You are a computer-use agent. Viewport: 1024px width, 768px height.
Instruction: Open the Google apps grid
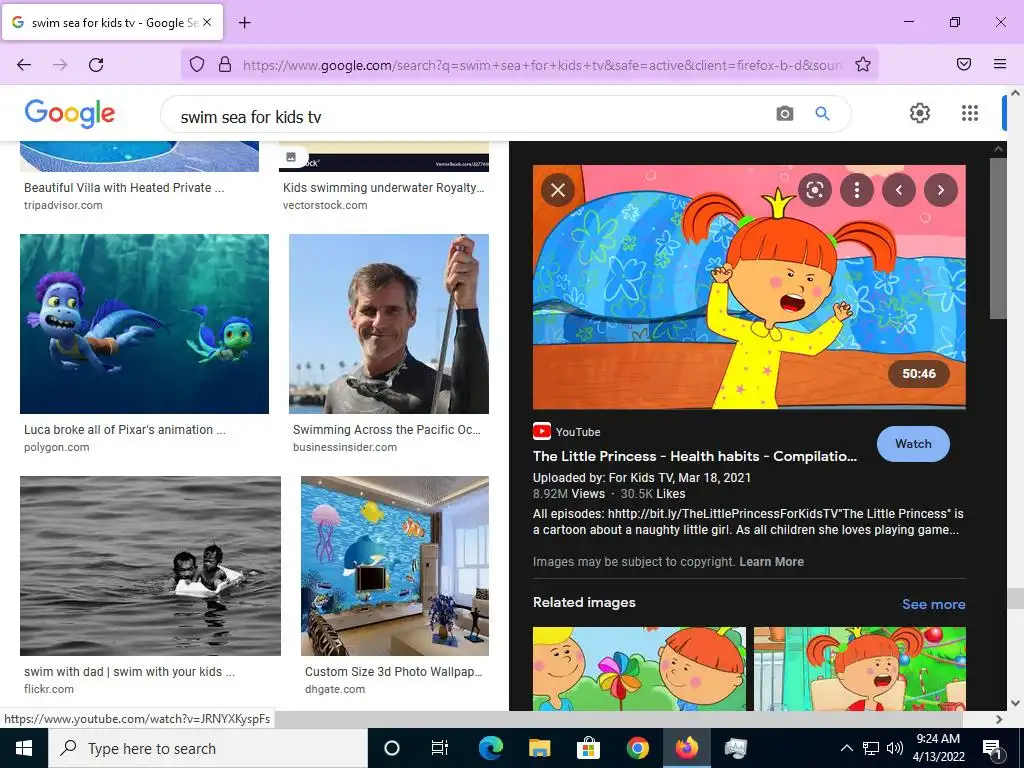[x=970, y=113]
